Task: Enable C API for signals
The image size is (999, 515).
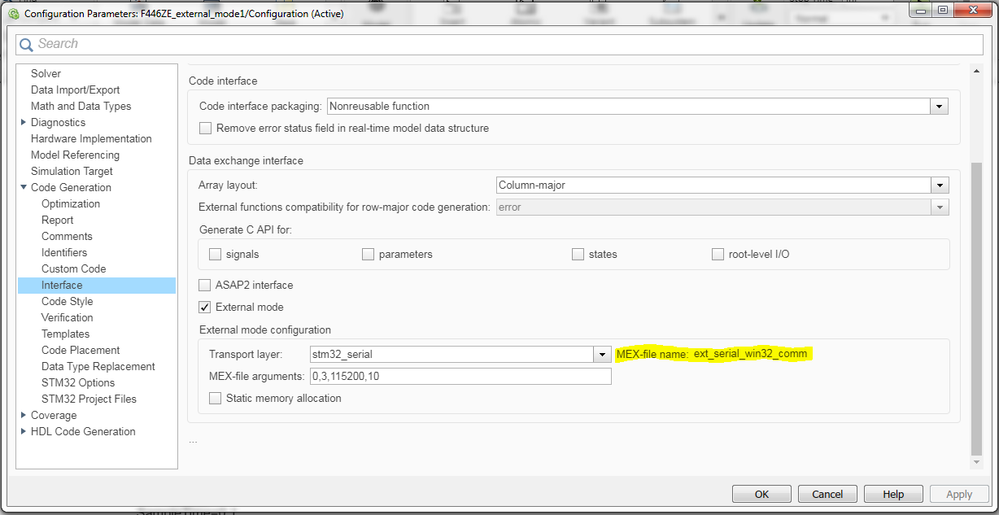Action: click(215, 254)
